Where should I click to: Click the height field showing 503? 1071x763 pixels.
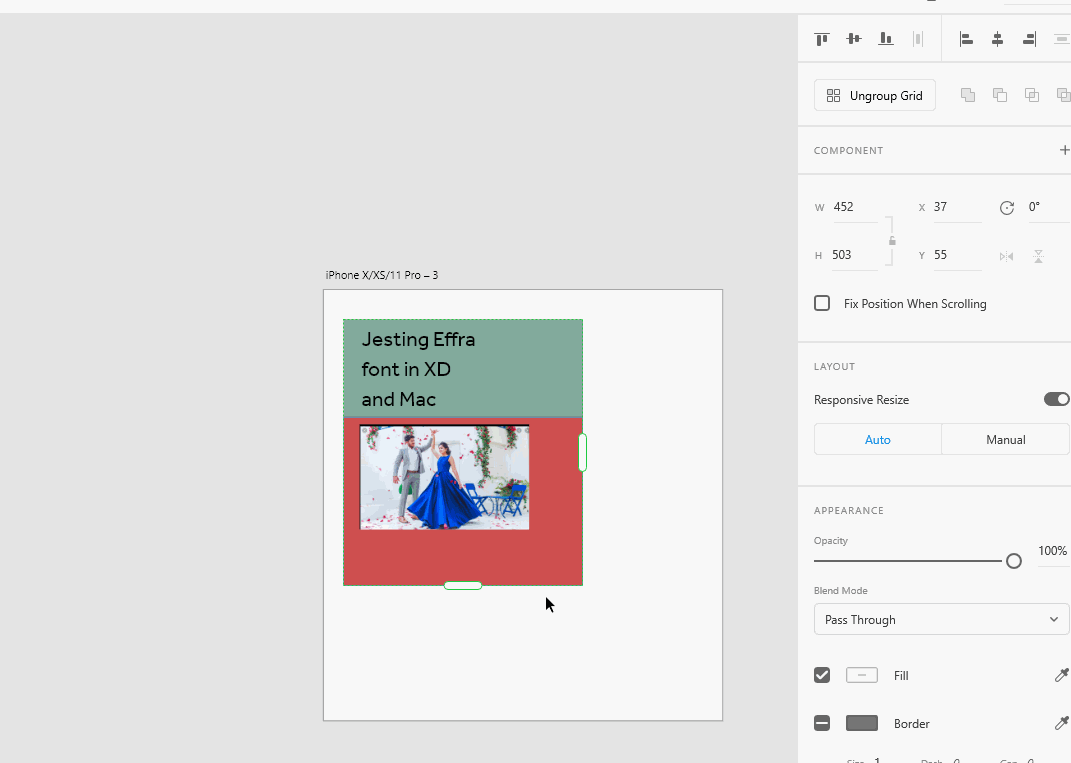coord(855,255)
